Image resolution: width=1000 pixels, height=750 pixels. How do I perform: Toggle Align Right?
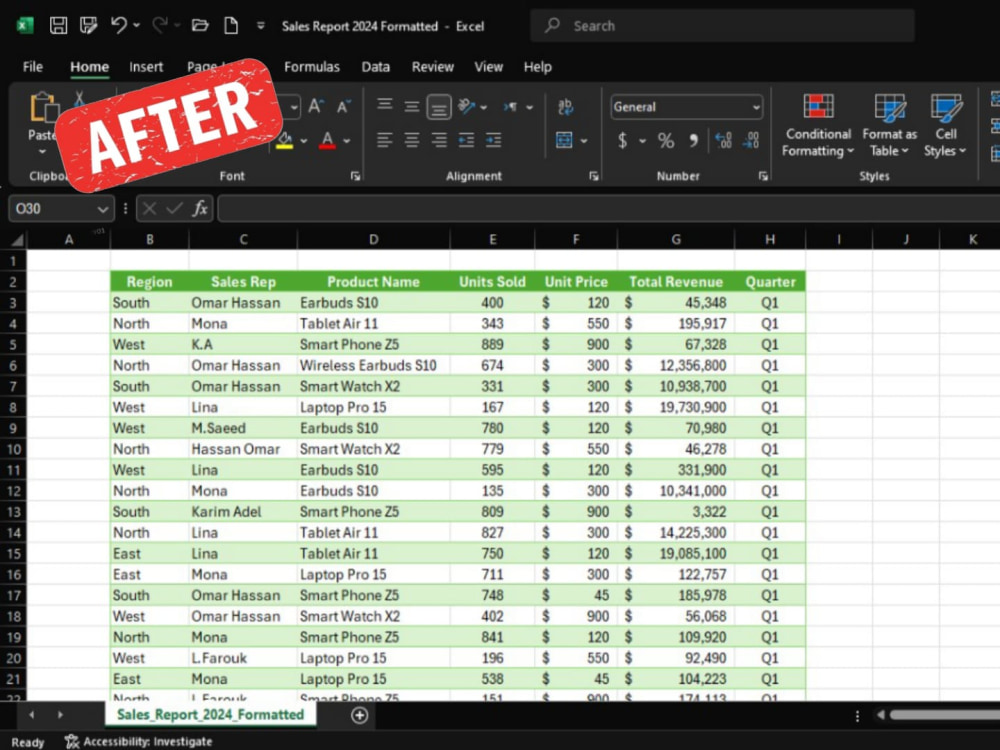[x=439, y=140]
